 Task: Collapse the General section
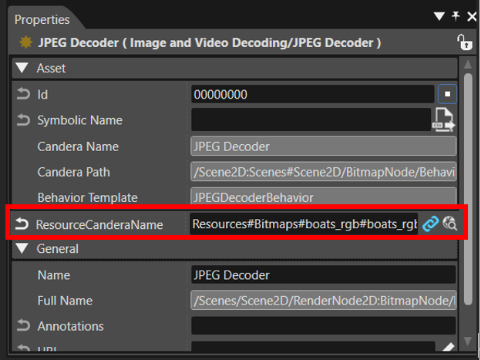tap(22, 248)
